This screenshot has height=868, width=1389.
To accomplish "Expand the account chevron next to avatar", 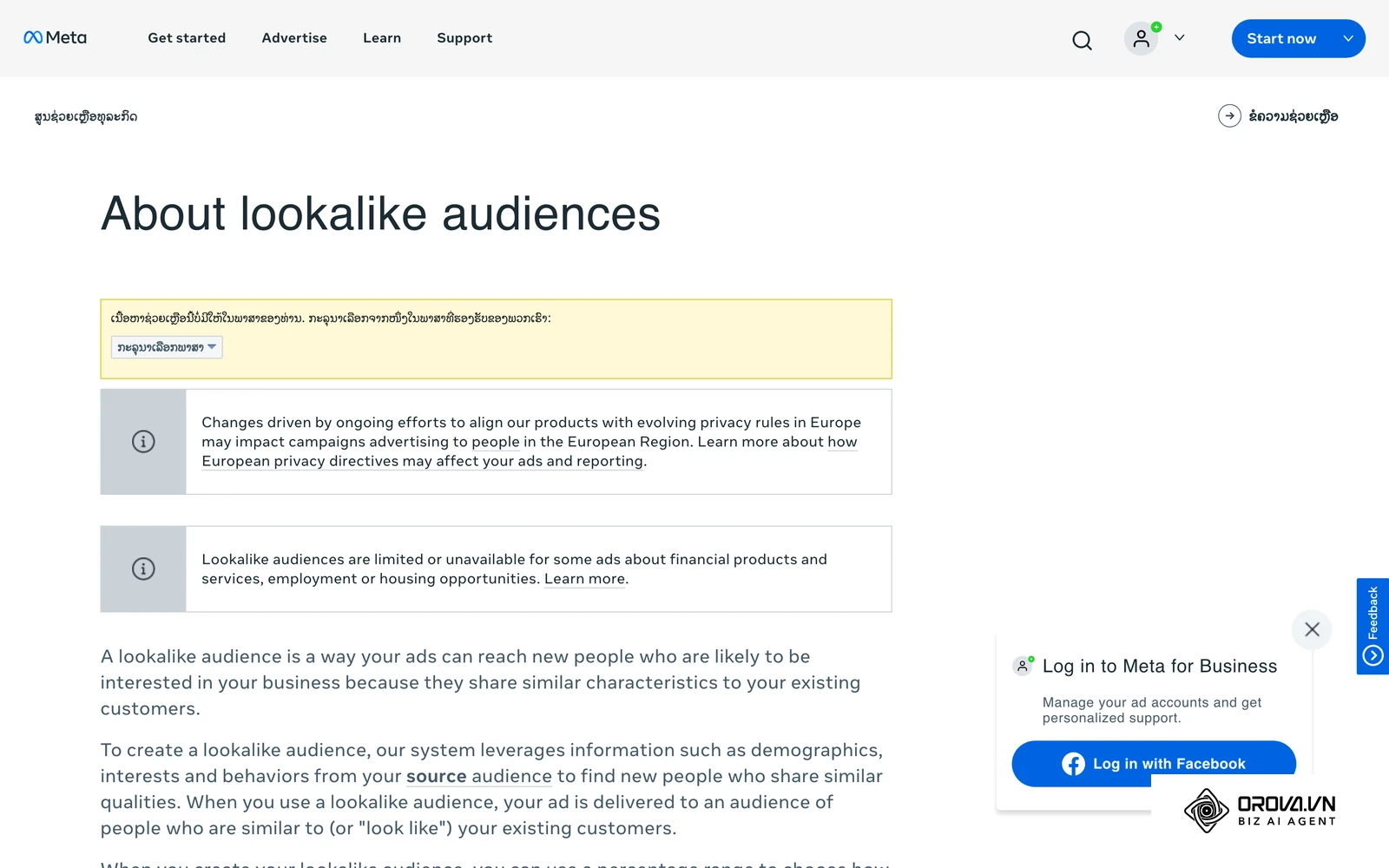I will pyautogui.click(x=1179, y=38).
